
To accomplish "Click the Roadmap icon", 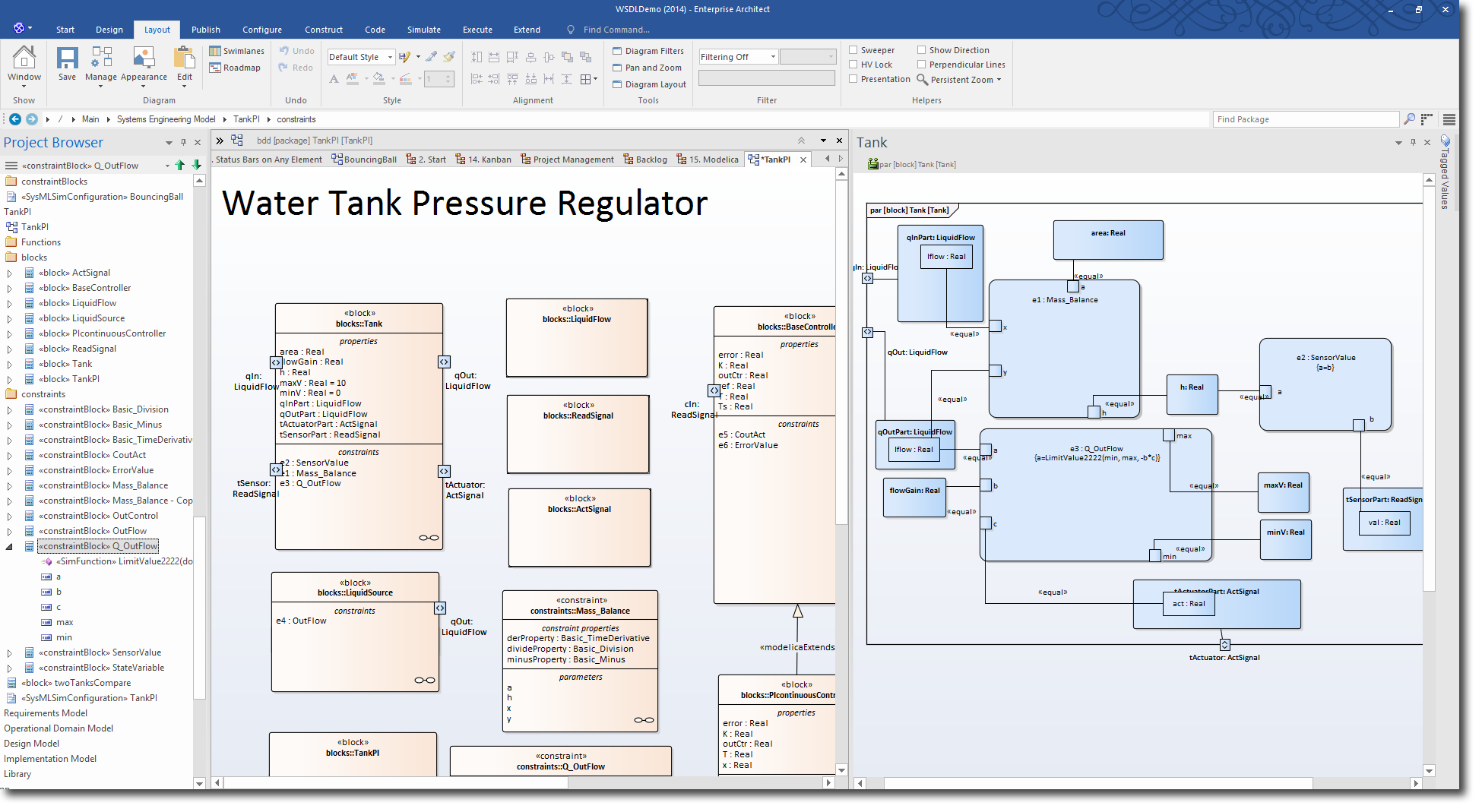I will [x=236, y=68].
